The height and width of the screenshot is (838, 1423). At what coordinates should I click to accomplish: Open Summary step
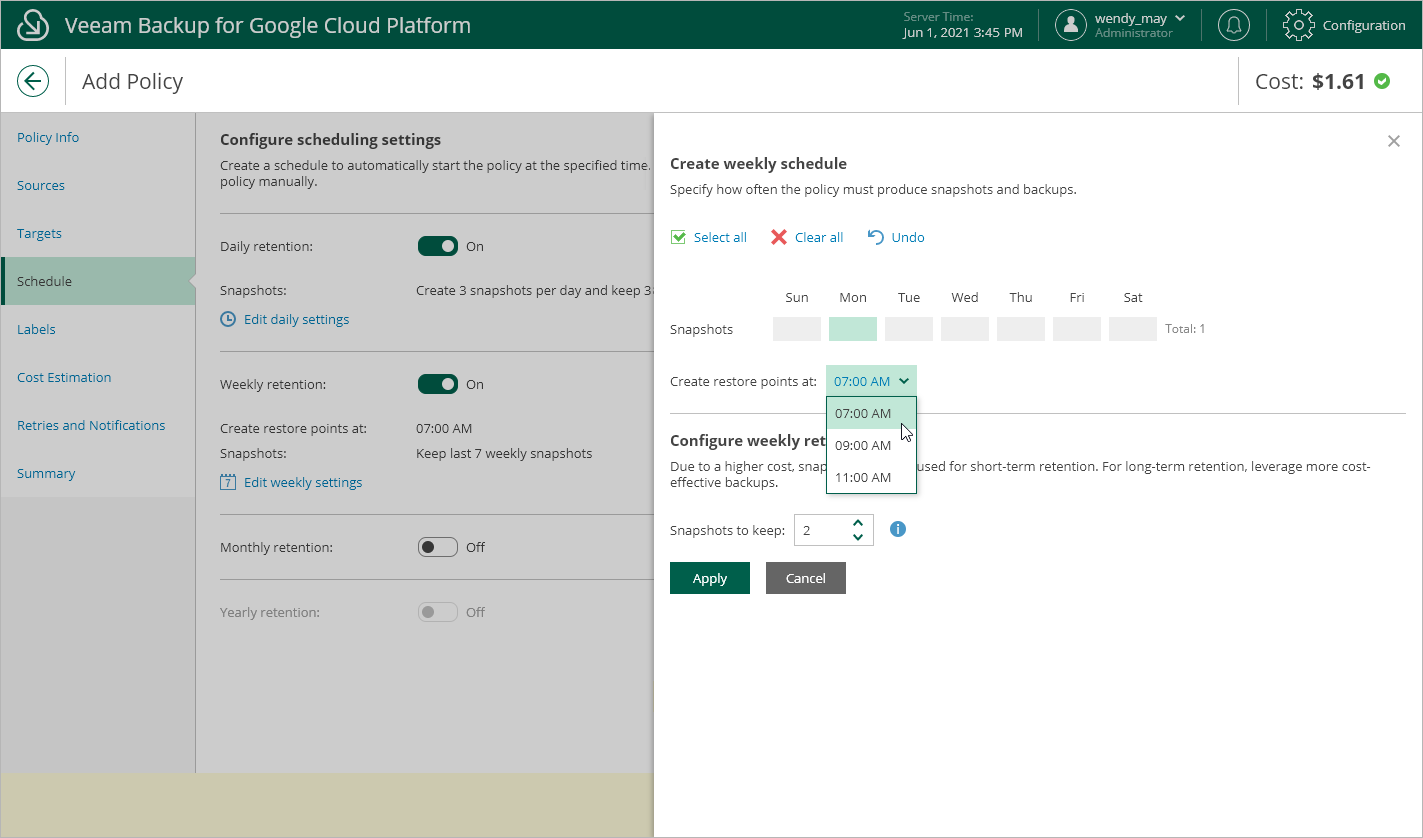click(98, 473)
